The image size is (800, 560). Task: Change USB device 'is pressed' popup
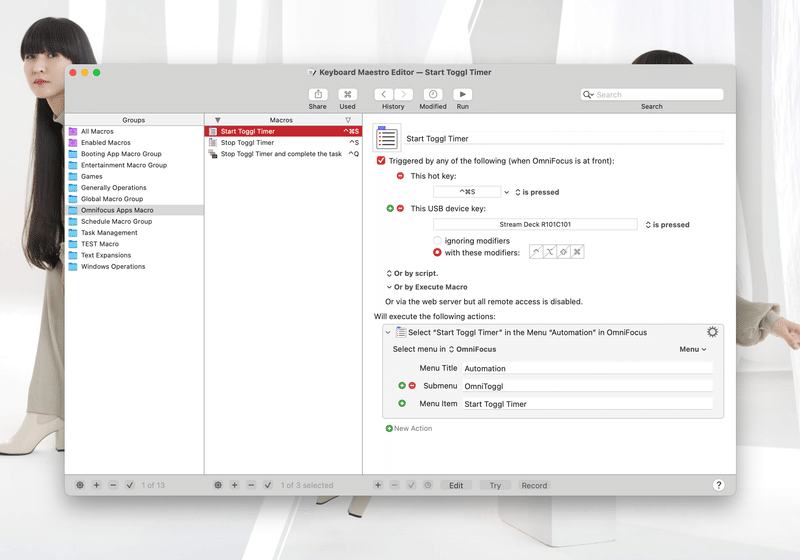pyautogui.click(x=667, y=225)
